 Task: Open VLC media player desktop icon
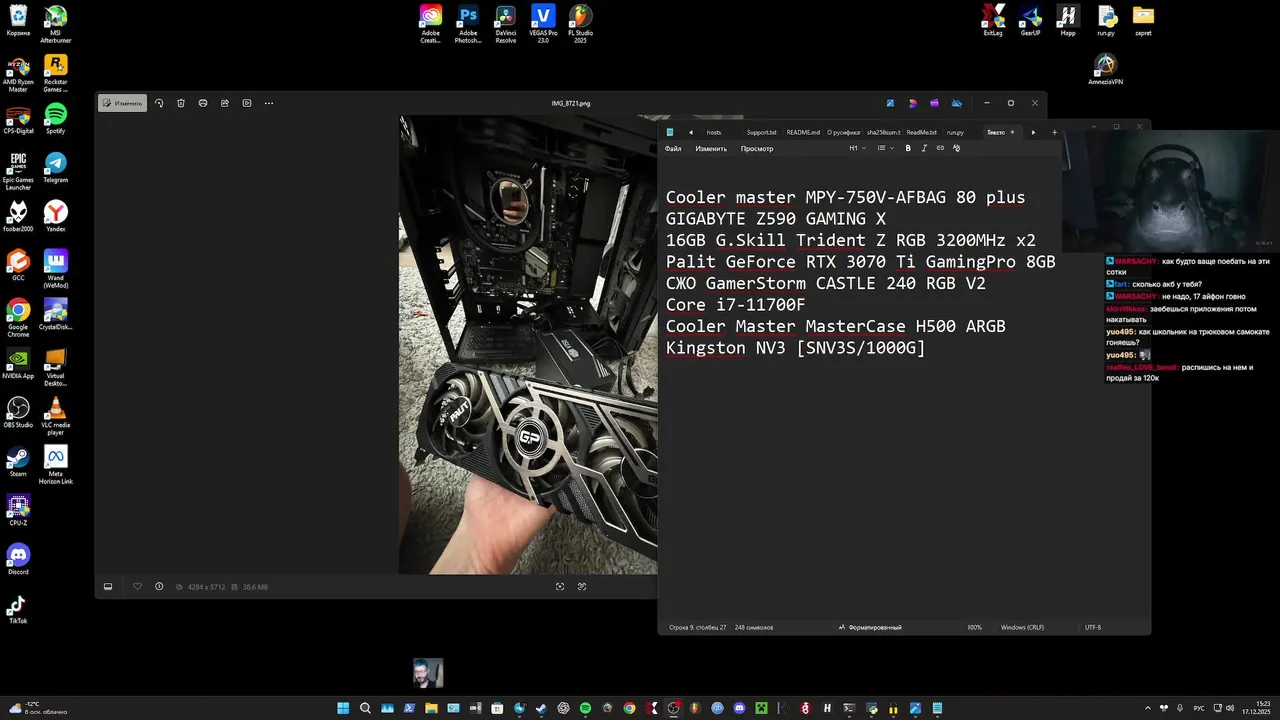[x=56, y=416]
